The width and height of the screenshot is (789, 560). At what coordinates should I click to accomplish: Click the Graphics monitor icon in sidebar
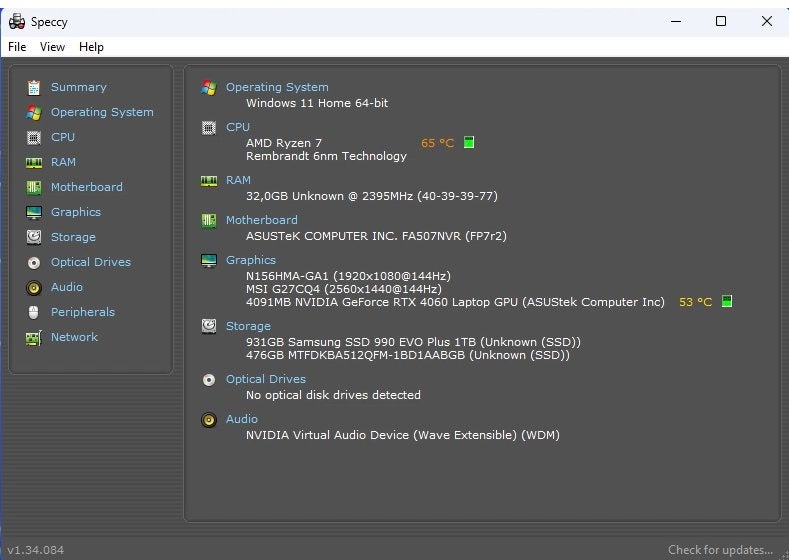pos(34,213)
